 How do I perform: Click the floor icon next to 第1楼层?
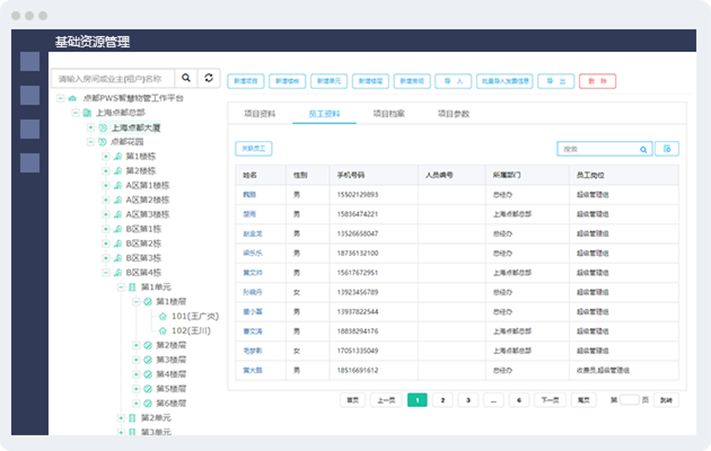click(x=148, y=302)
